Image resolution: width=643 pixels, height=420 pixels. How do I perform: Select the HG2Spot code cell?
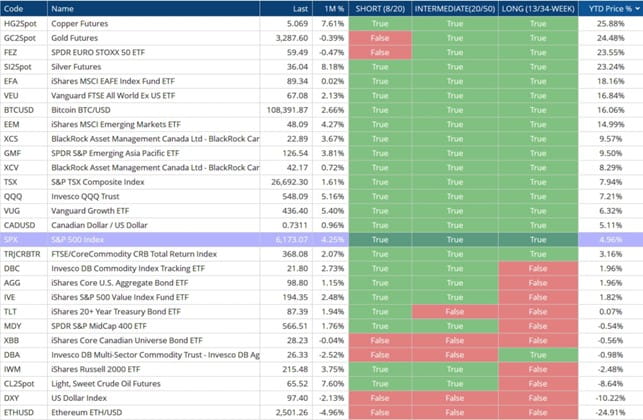coord(24,23)
